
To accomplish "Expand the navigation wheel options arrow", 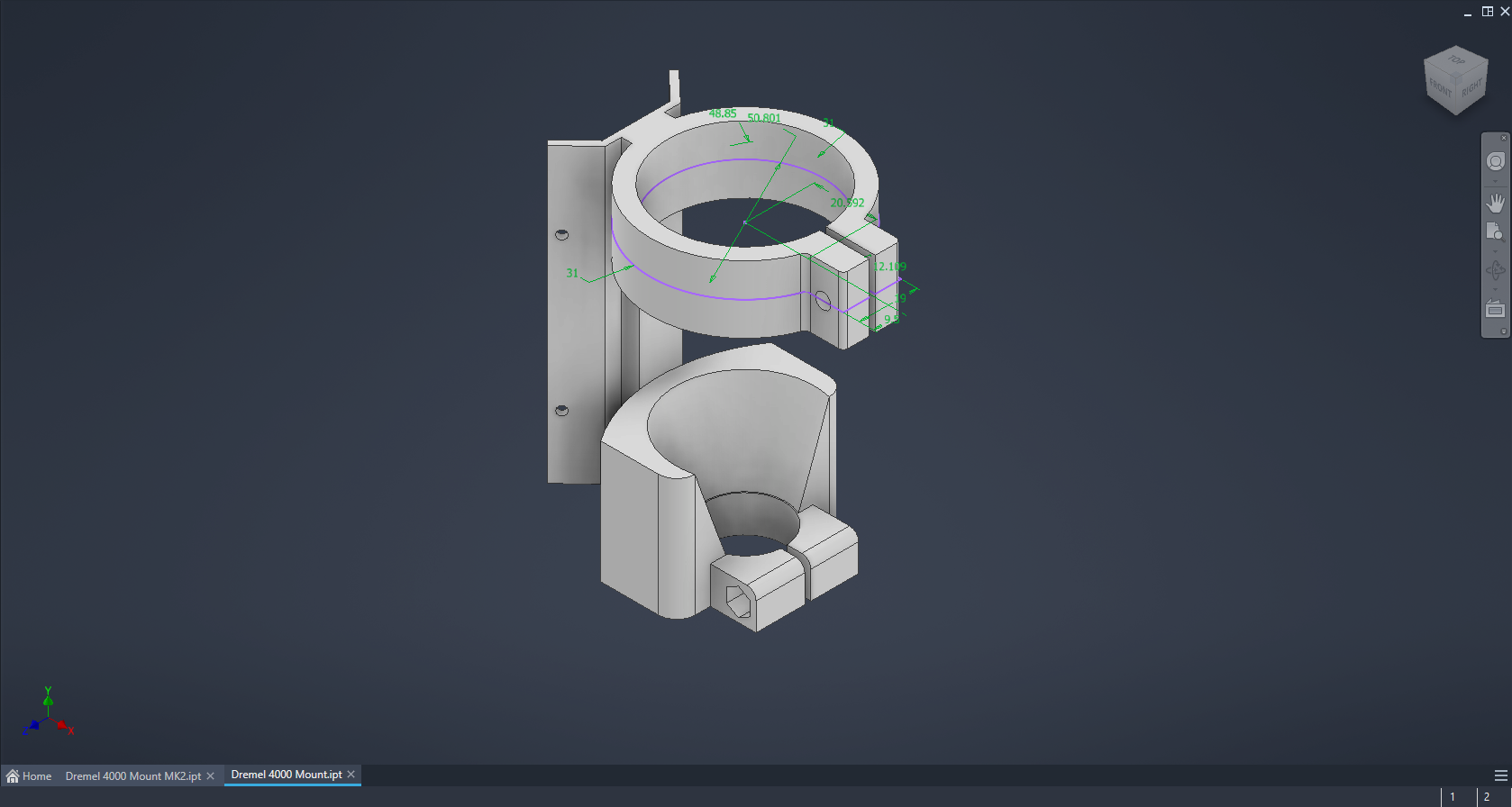I will click(1495, 180).
